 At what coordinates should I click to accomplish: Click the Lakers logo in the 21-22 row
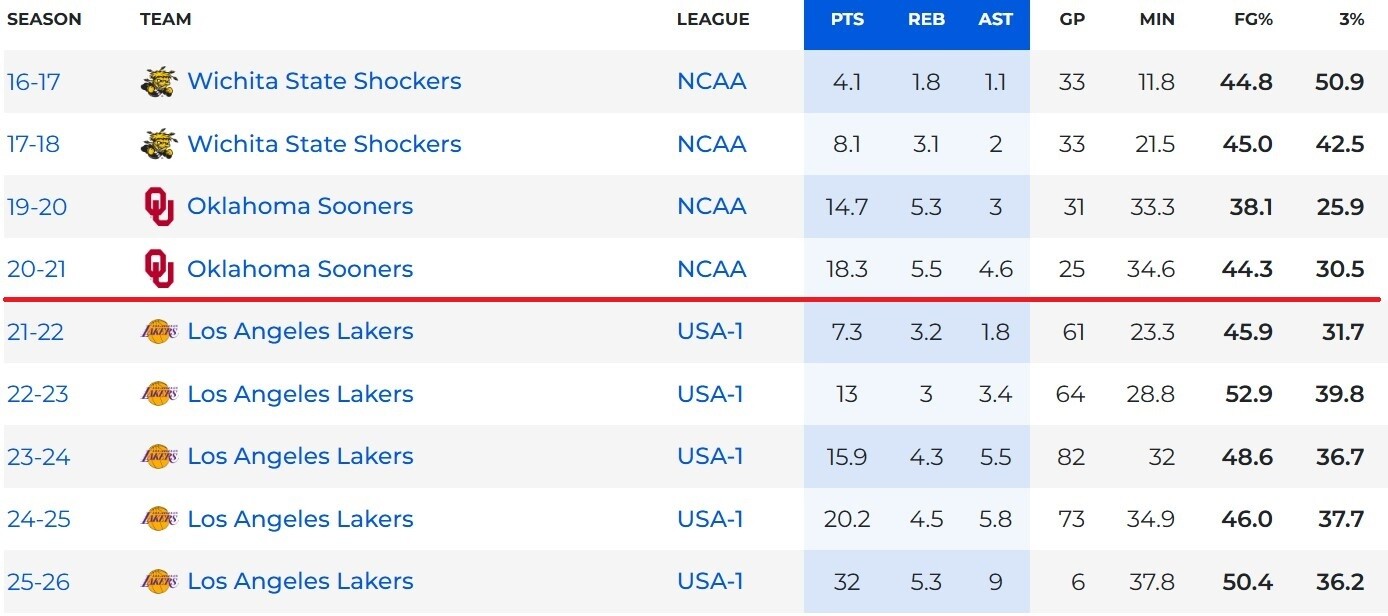tap(159, 331)
